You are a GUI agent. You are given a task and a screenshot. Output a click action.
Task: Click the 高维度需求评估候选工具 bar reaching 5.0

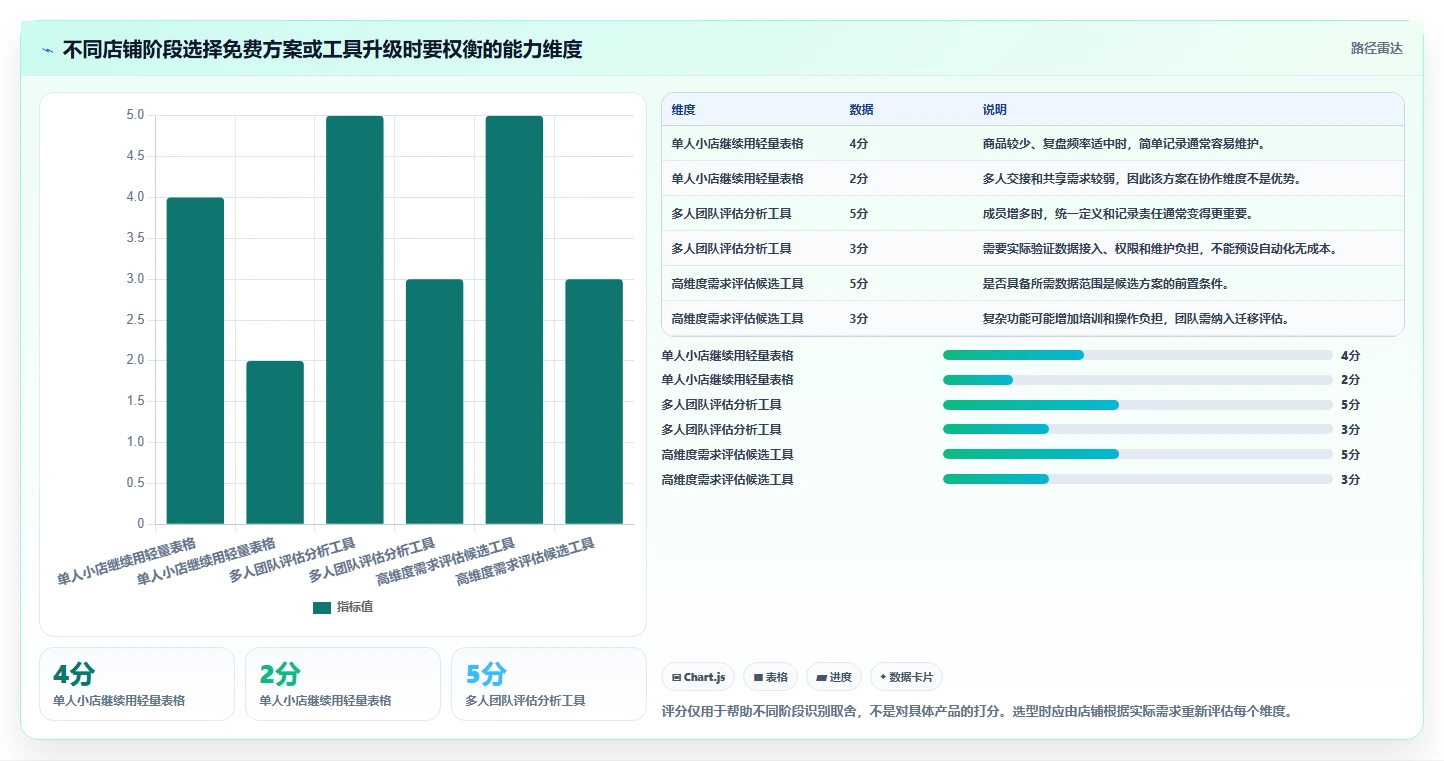coord(514,320)
